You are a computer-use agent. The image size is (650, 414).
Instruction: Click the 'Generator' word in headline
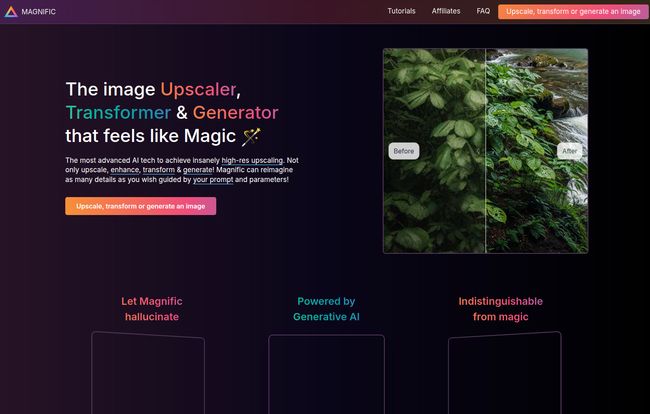pyautogui.click(x=235, y=113)
